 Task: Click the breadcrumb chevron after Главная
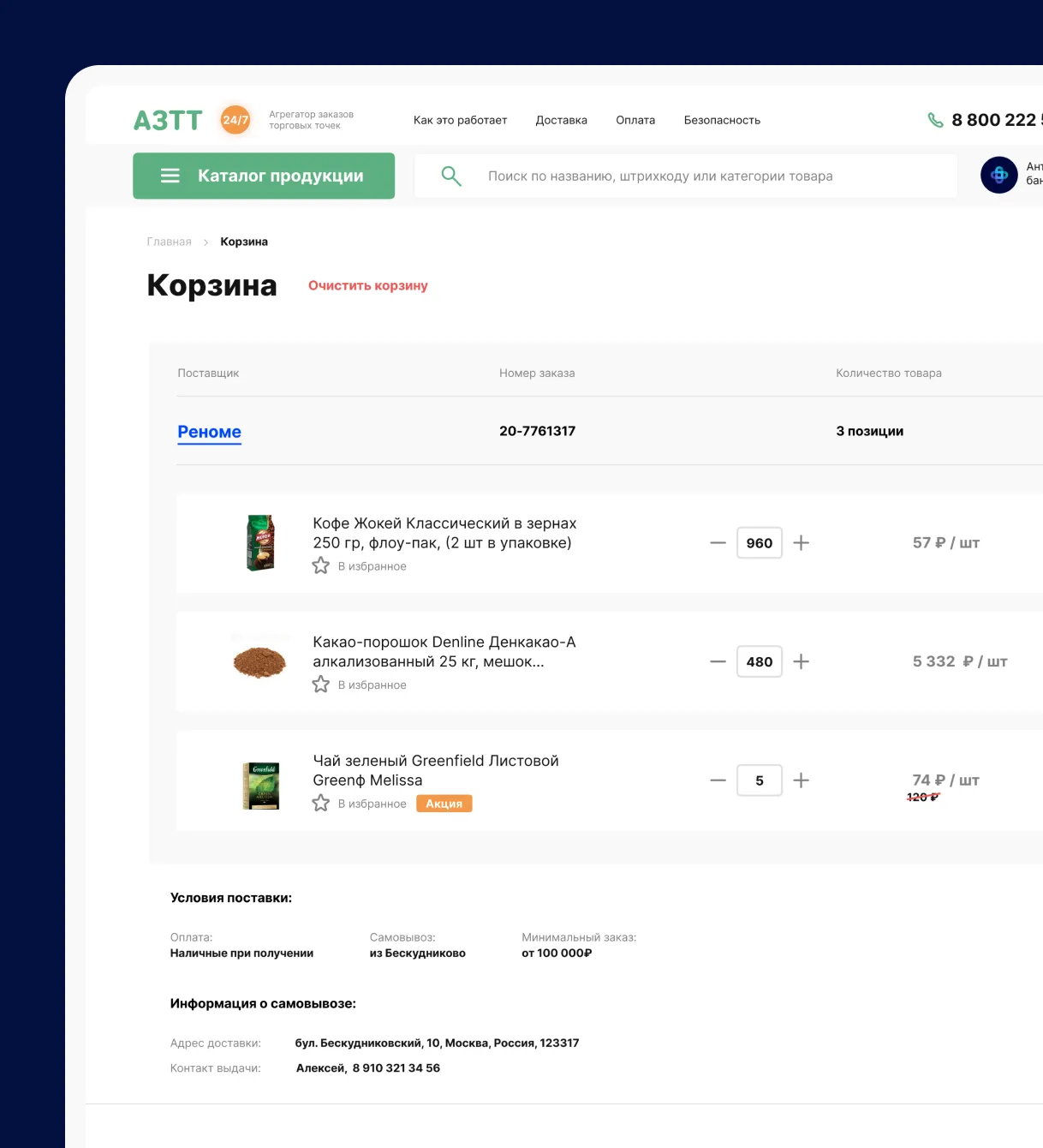click(206, 242)
